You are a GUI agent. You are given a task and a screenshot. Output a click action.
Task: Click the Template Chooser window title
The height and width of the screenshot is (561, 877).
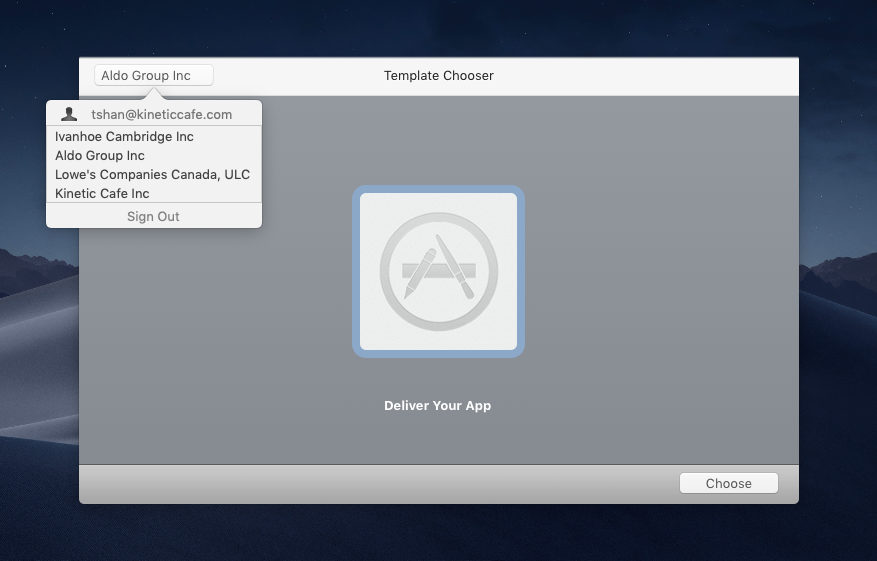point(438,76)
